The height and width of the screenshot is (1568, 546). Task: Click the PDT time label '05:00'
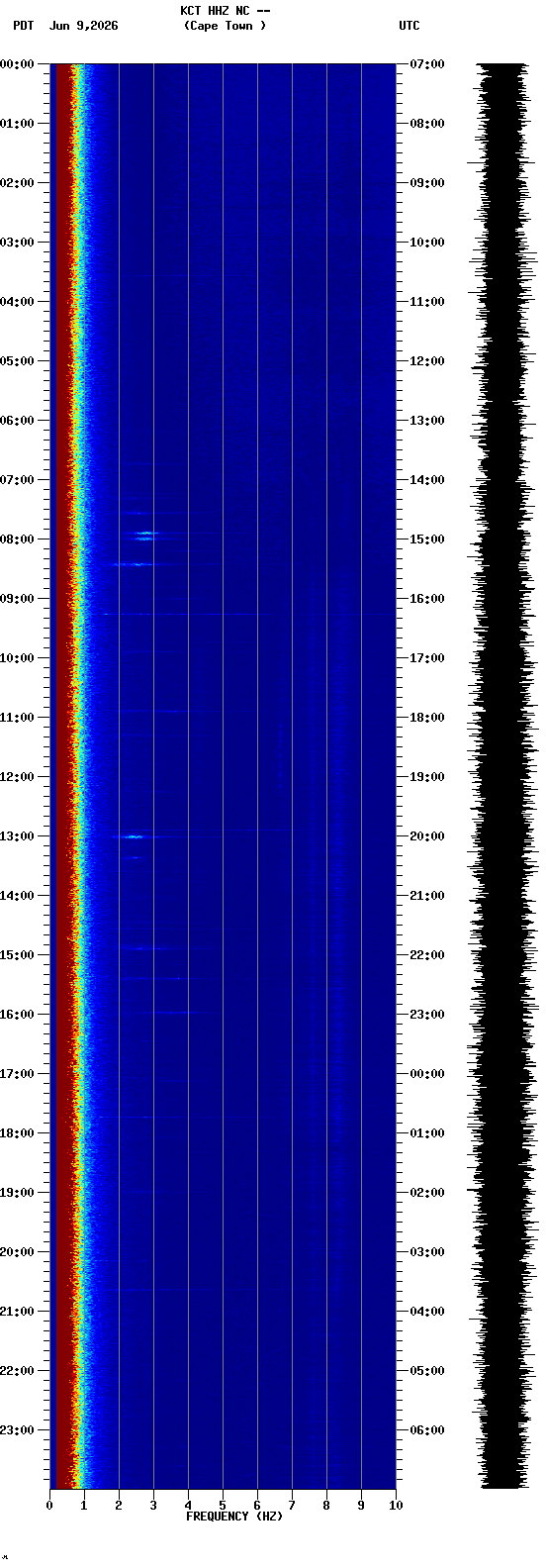pos(17,361)
